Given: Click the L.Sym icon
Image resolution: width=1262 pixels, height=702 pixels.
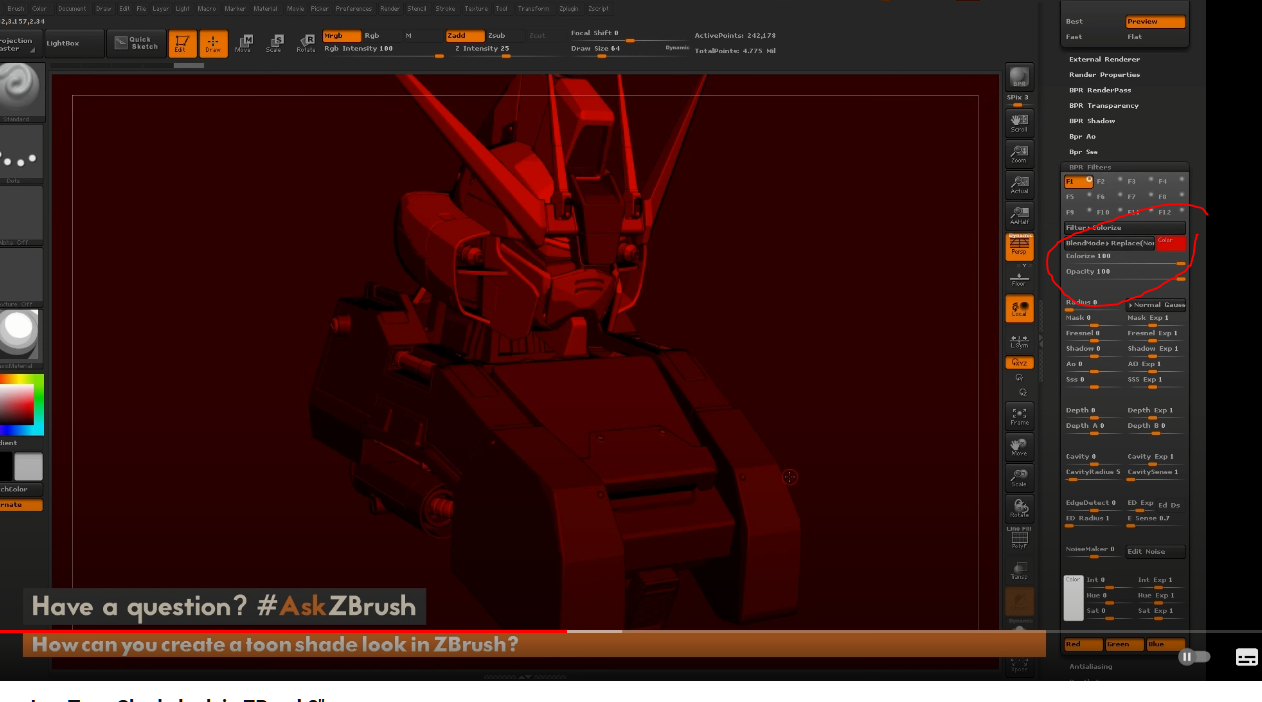Looking at the screenshot, I should pos(1019,341).
